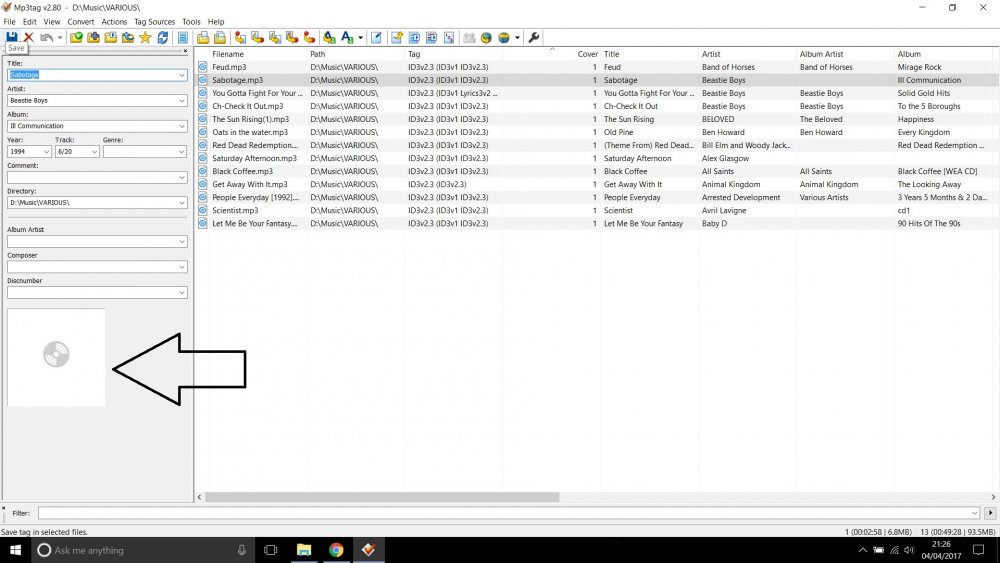The image size is (1000, 563).
Task: Click the horizontal scrollbar's right arrow
Action: pyautogui.click(x=993, y=497)
